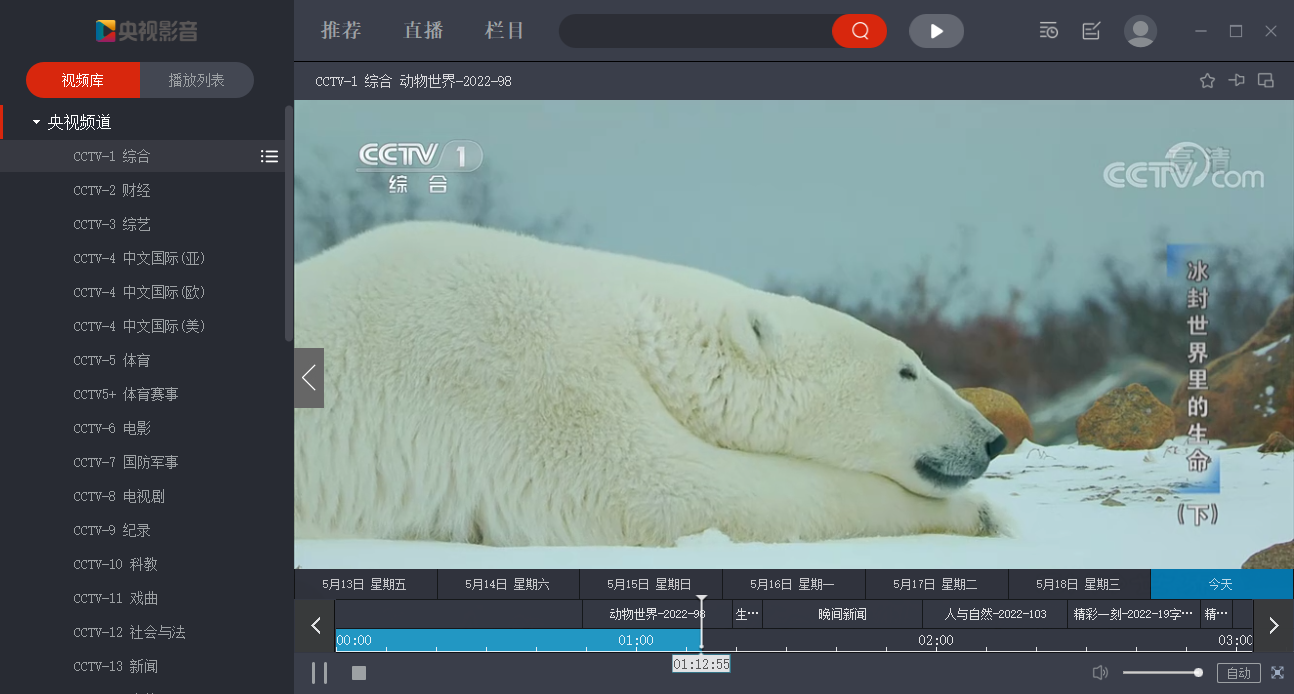Select CCTV-4 中文国际(美) channel
Image resolution: width=1294 pixels, height=694 pixels.
pyautogui.click(x=140, y=326)
